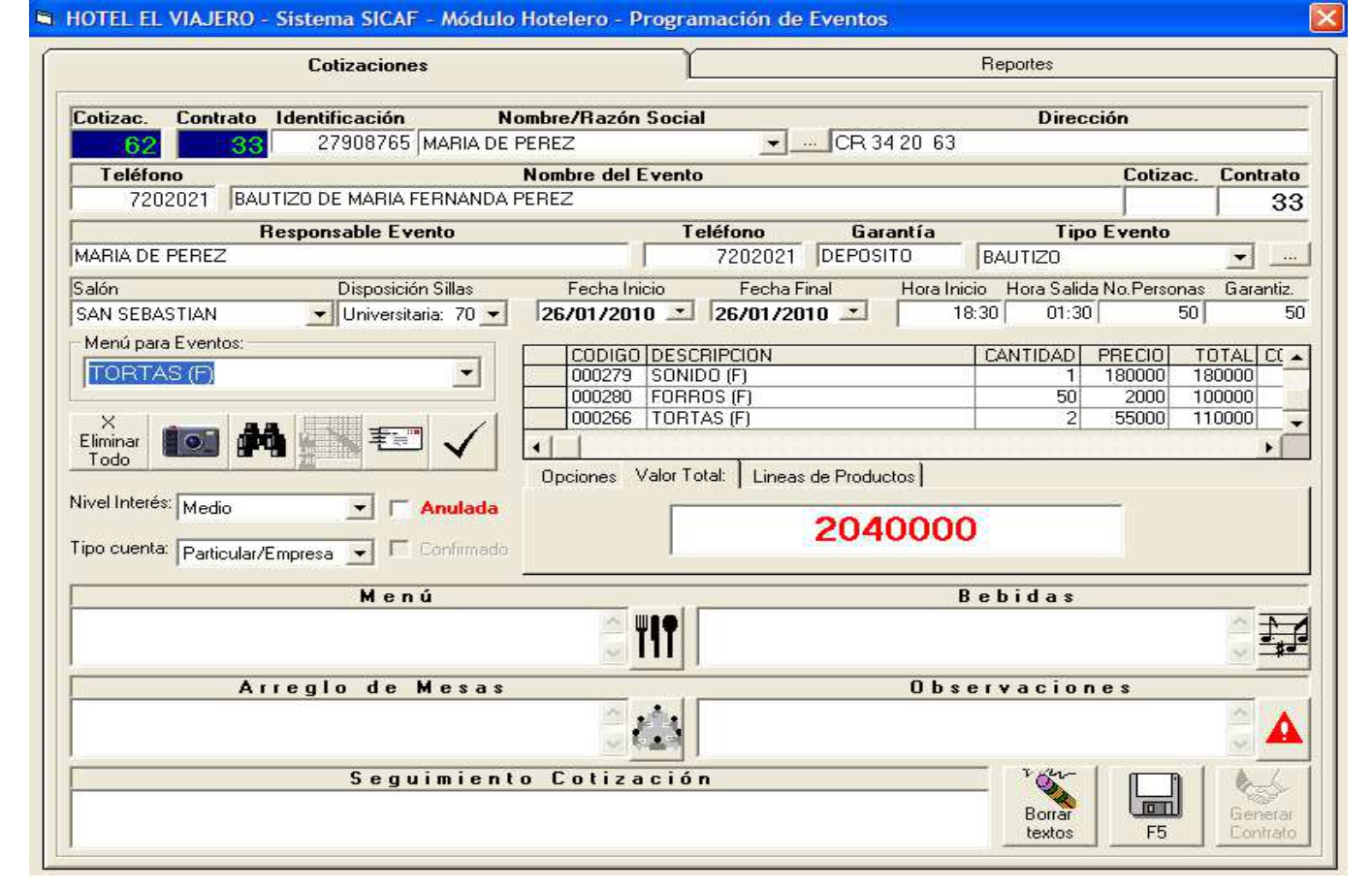
Task: Click the binoculars search icon
Action: click(261, 441)
